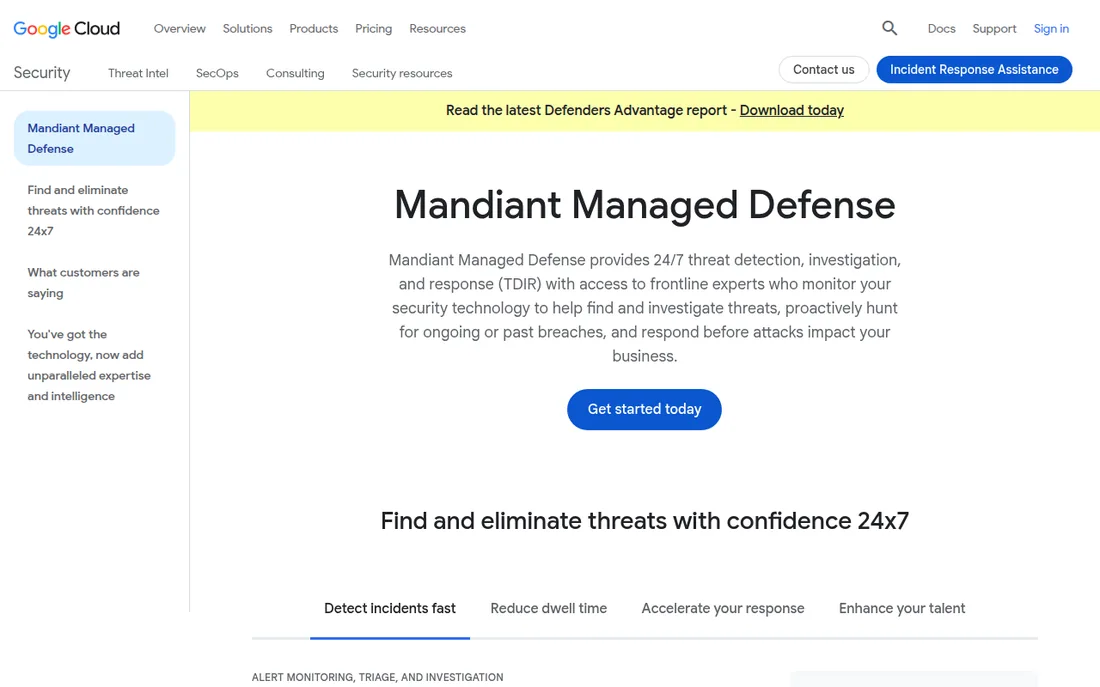Open the search magnifier icon
The width and height of the screenshot is (1100, 687).
(889, 28)
